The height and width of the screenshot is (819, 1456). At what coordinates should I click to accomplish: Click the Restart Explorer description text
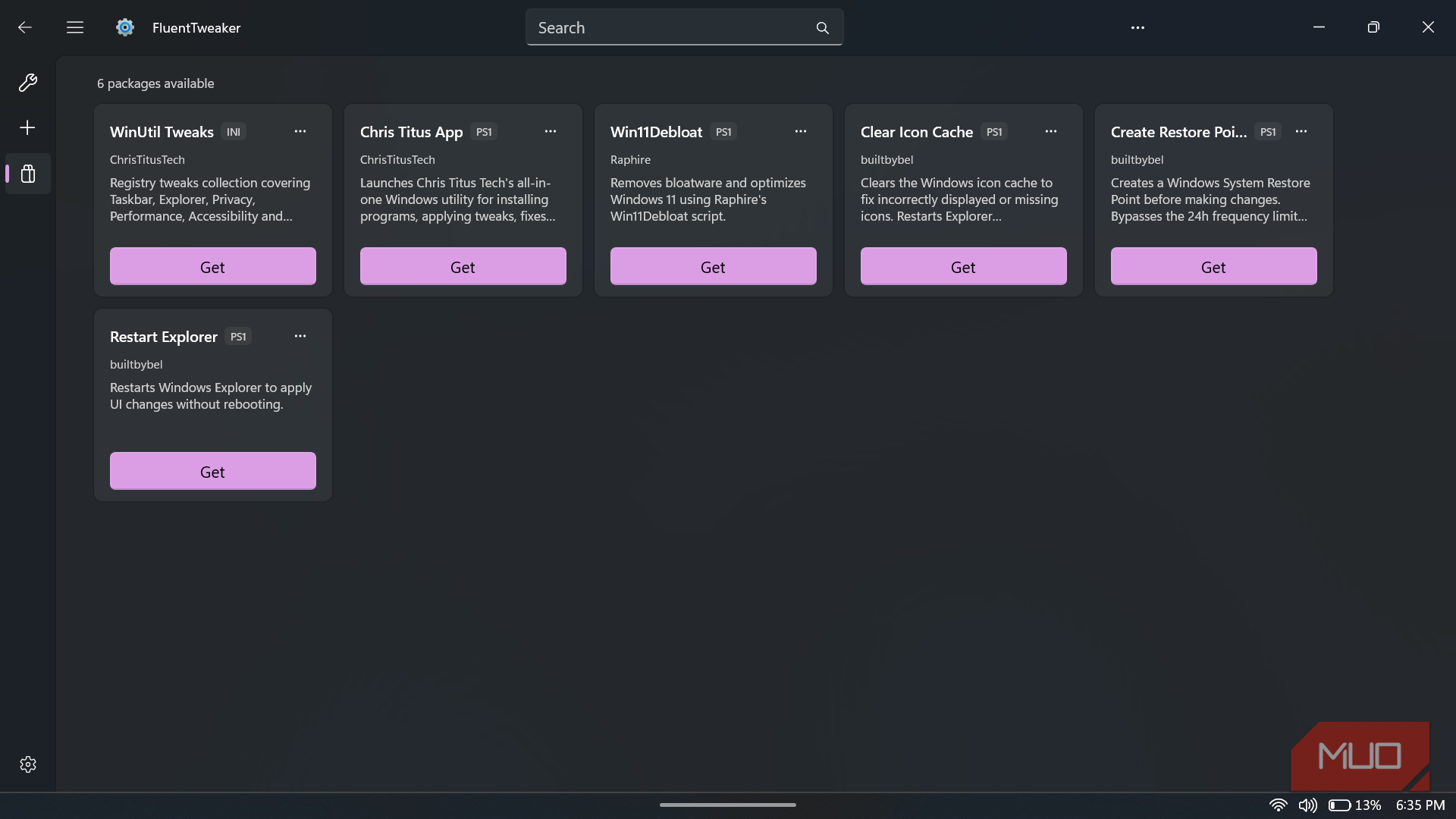click(211, 396)
